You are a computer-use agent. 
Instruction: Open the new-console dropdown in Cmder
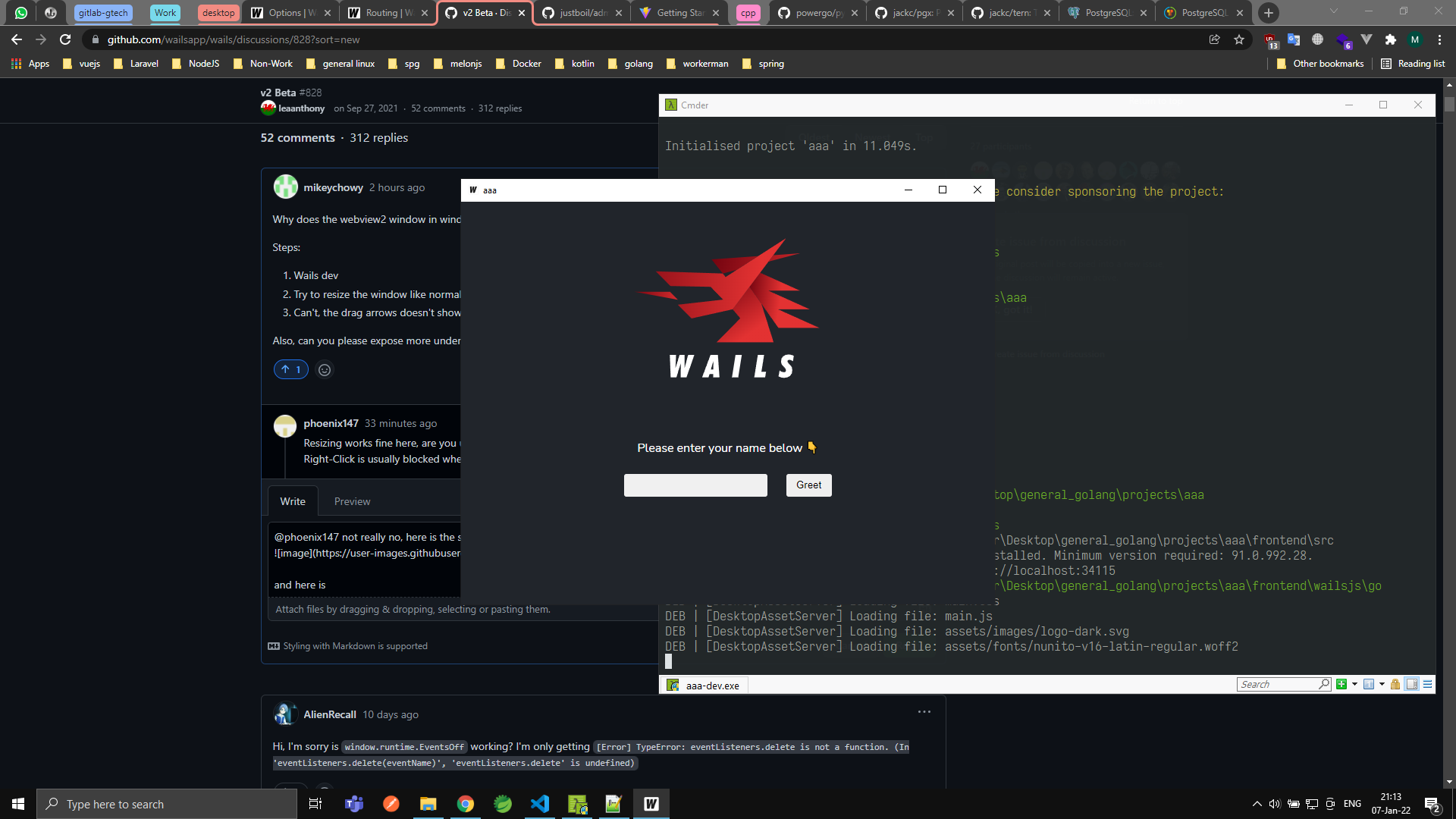pos(1355,684)
